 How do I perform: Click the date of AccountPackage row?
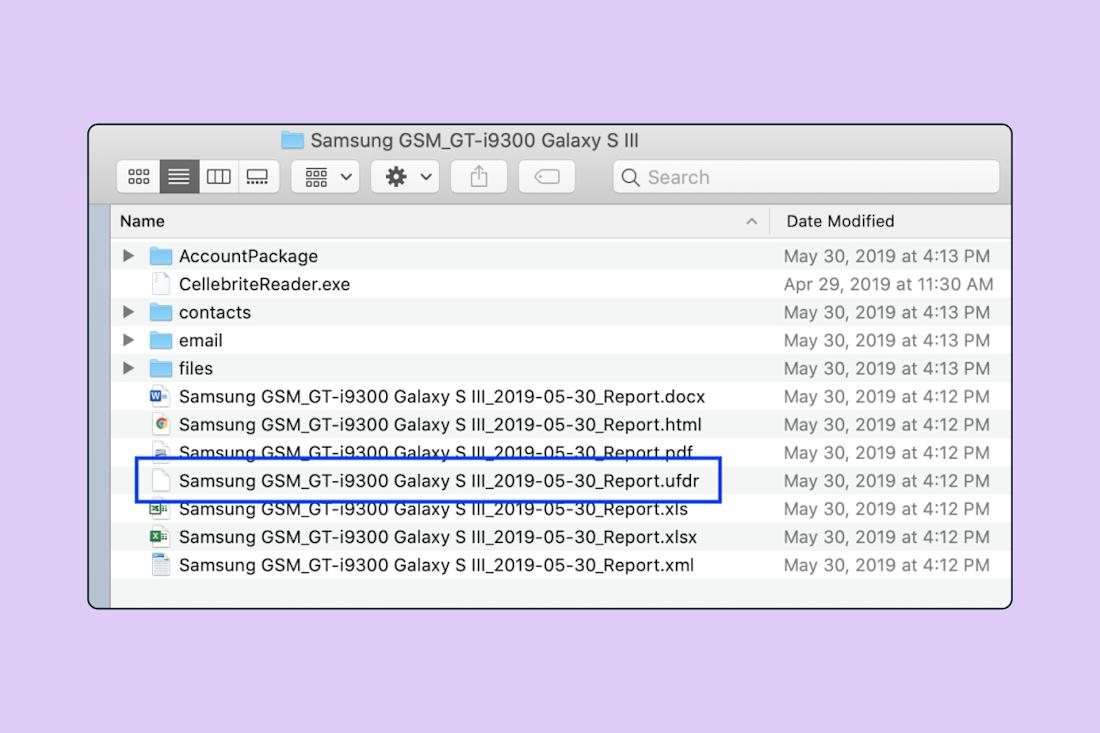point(887,256)
